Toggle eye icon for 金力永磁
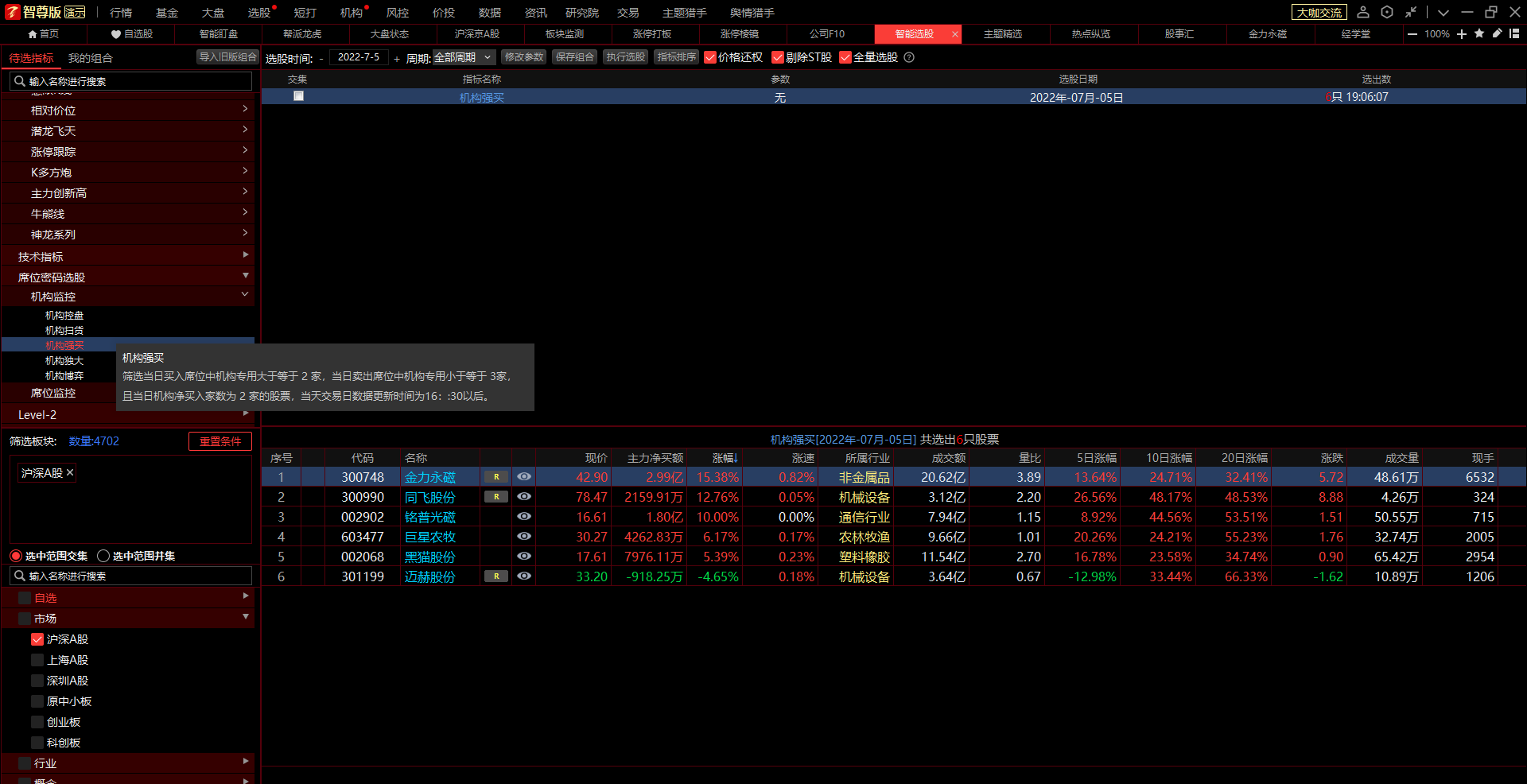The height and width of the screenshot is (784, 1527). [524, 477]
